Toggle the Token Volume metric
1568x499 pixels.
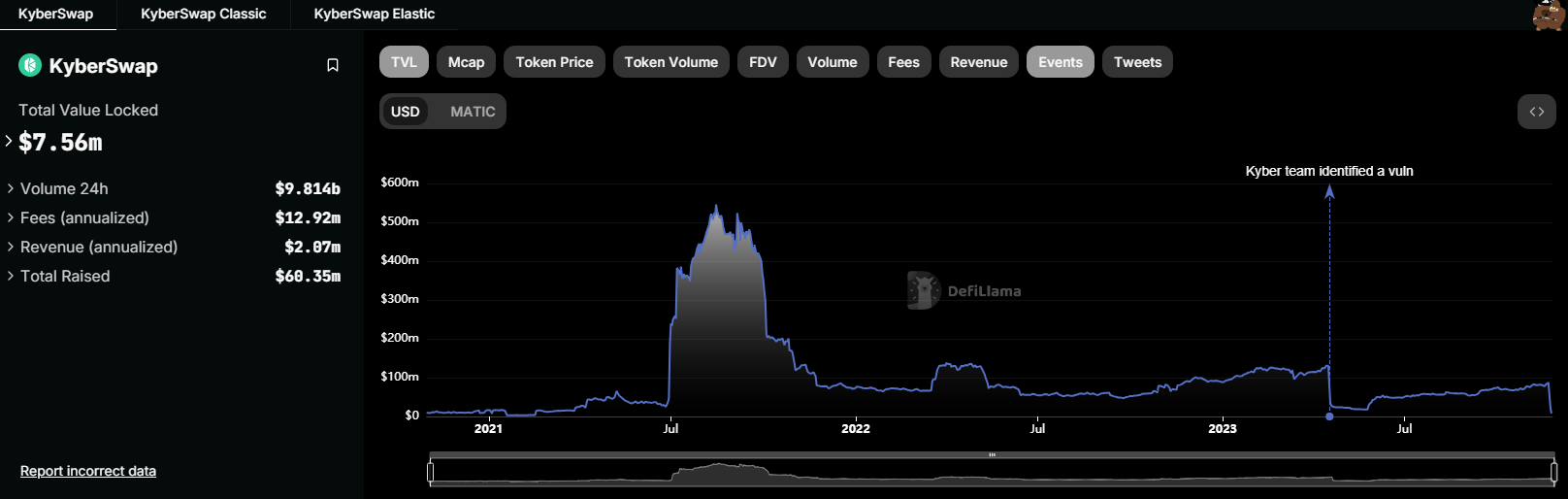671,62
